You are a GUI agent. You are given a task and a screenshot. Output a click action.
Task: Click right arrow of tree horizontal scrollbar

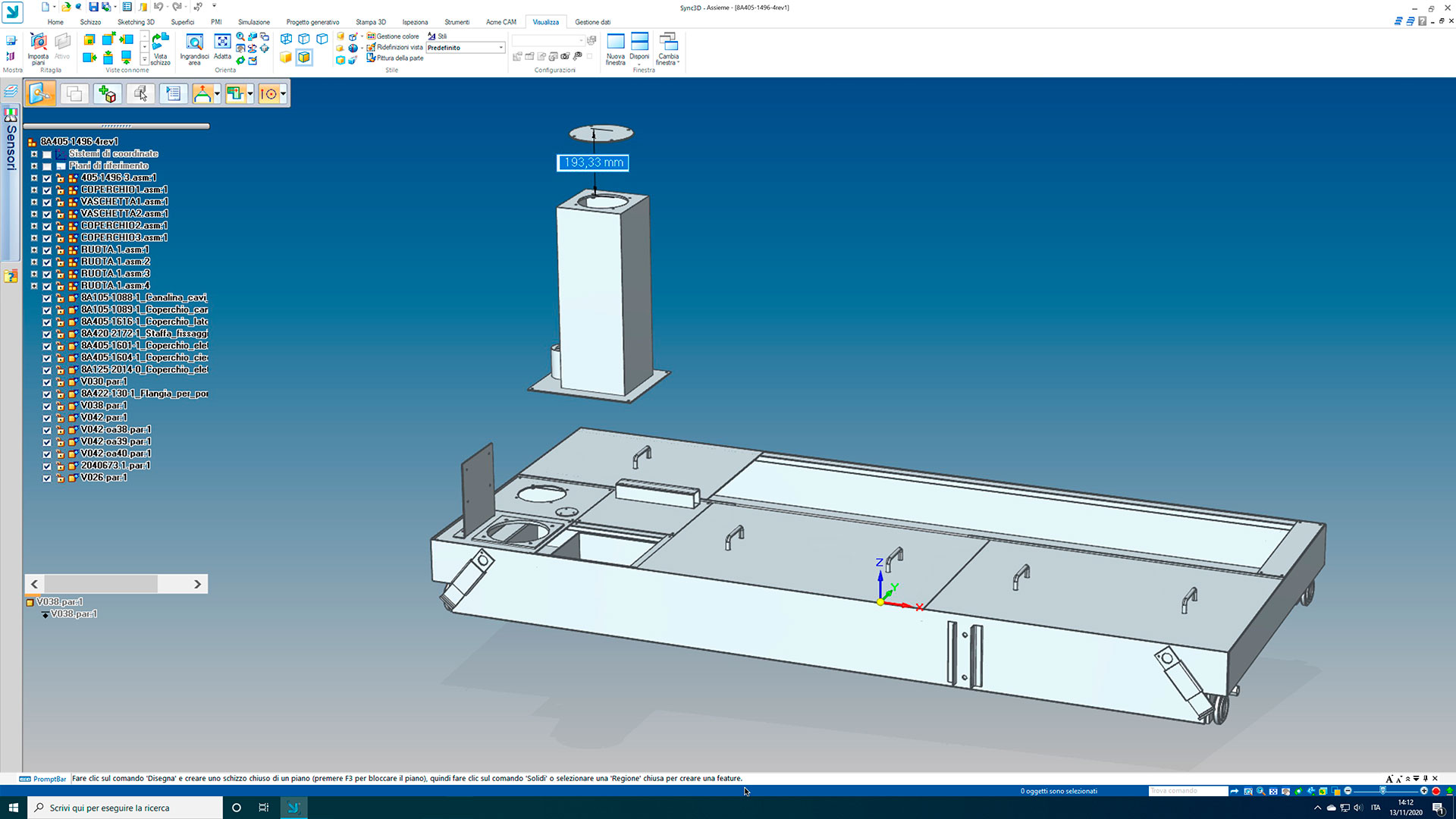click(x=197, y=584)
